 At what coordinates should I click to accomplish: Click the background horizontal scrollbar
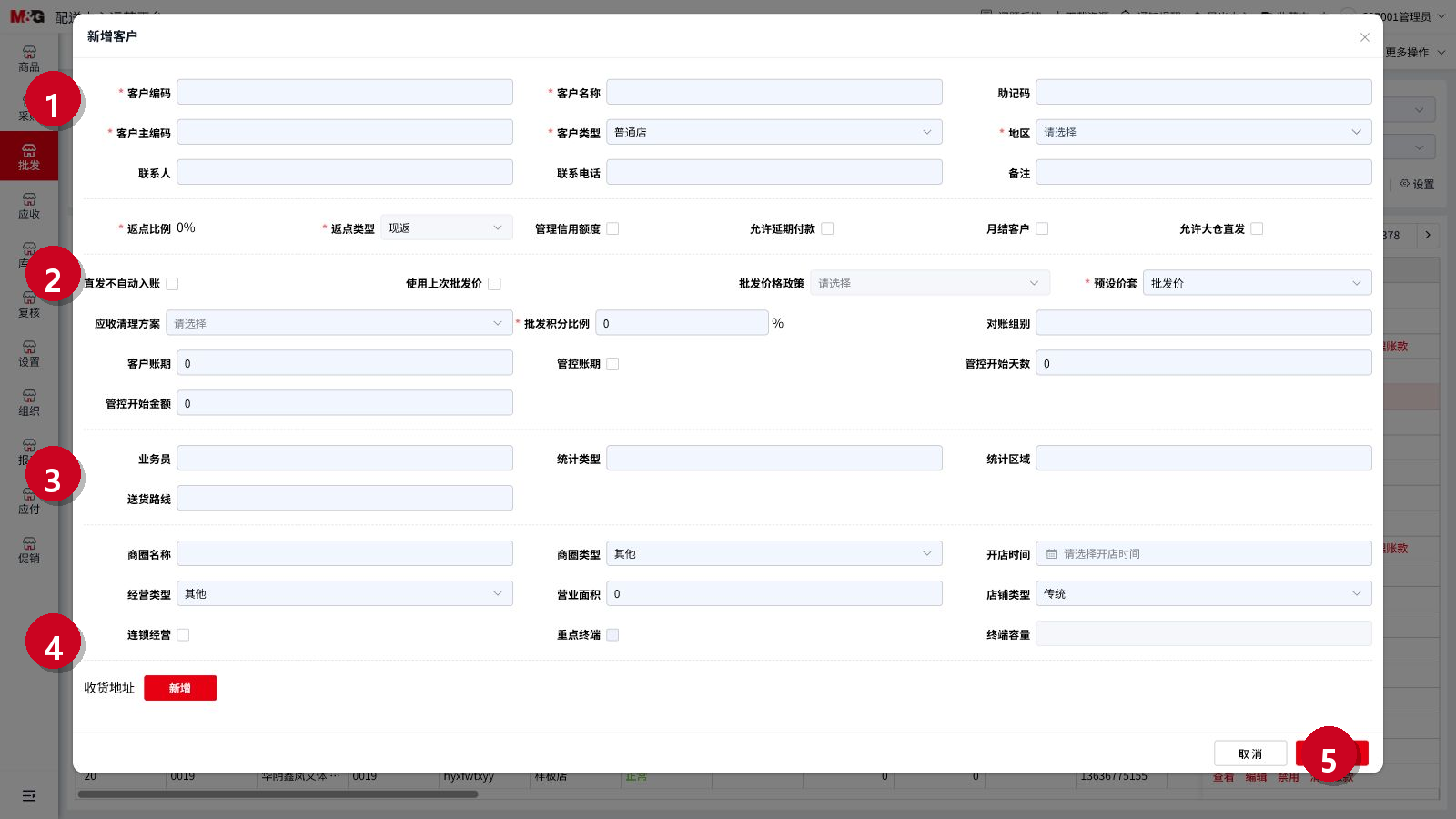[278, 794]
